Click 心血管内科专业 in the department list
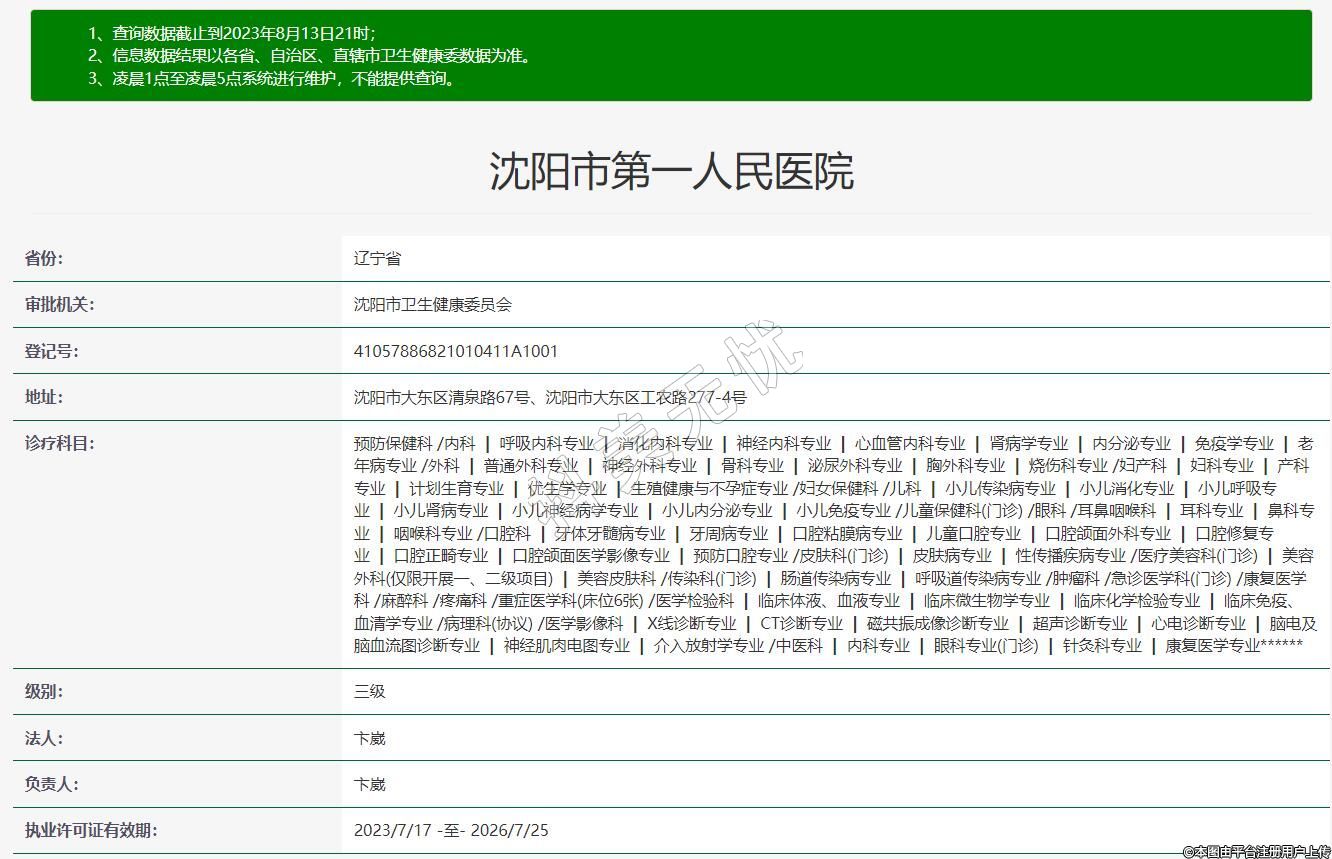The image size is (1332, 859). tap(910, 443)
